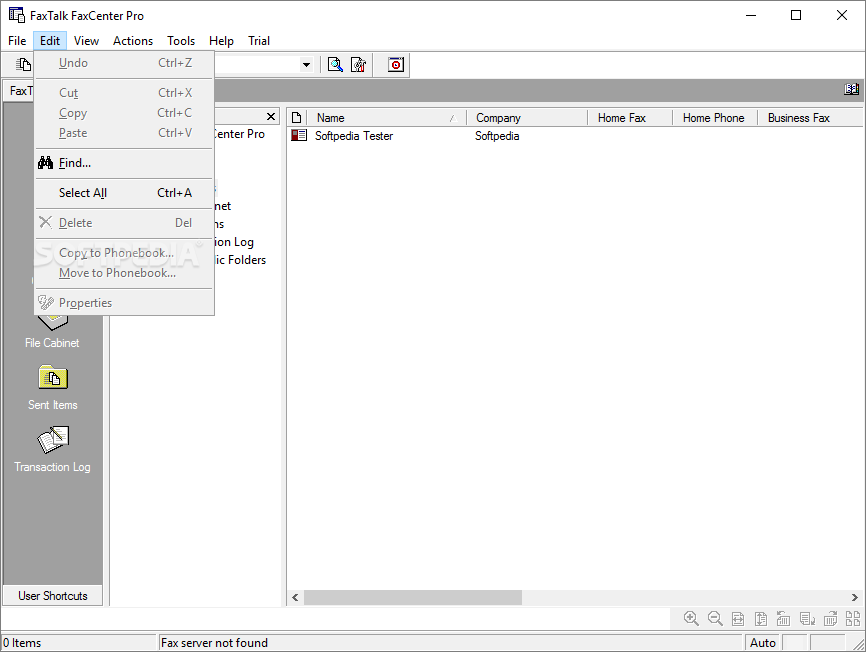The width and height of the screenshot is (866, 652).
Task: Click Move to Phonebook... menu entry
Action: click(124, 273)
